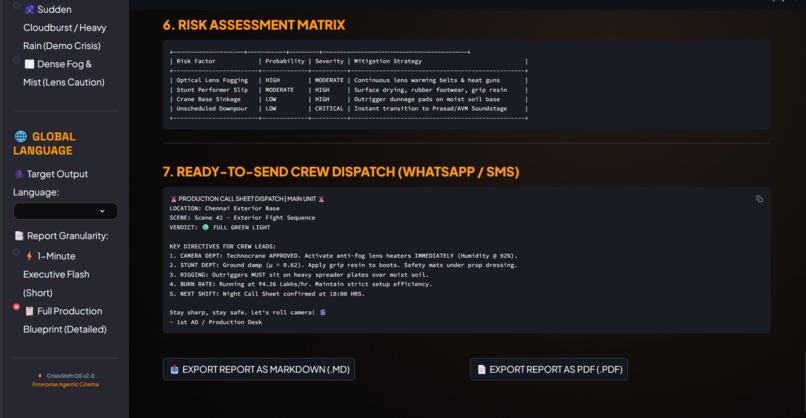The image size is (806, 418).
Task: Click the CrisisShift OS v2.0 footer text
Action: pos(70,376)
